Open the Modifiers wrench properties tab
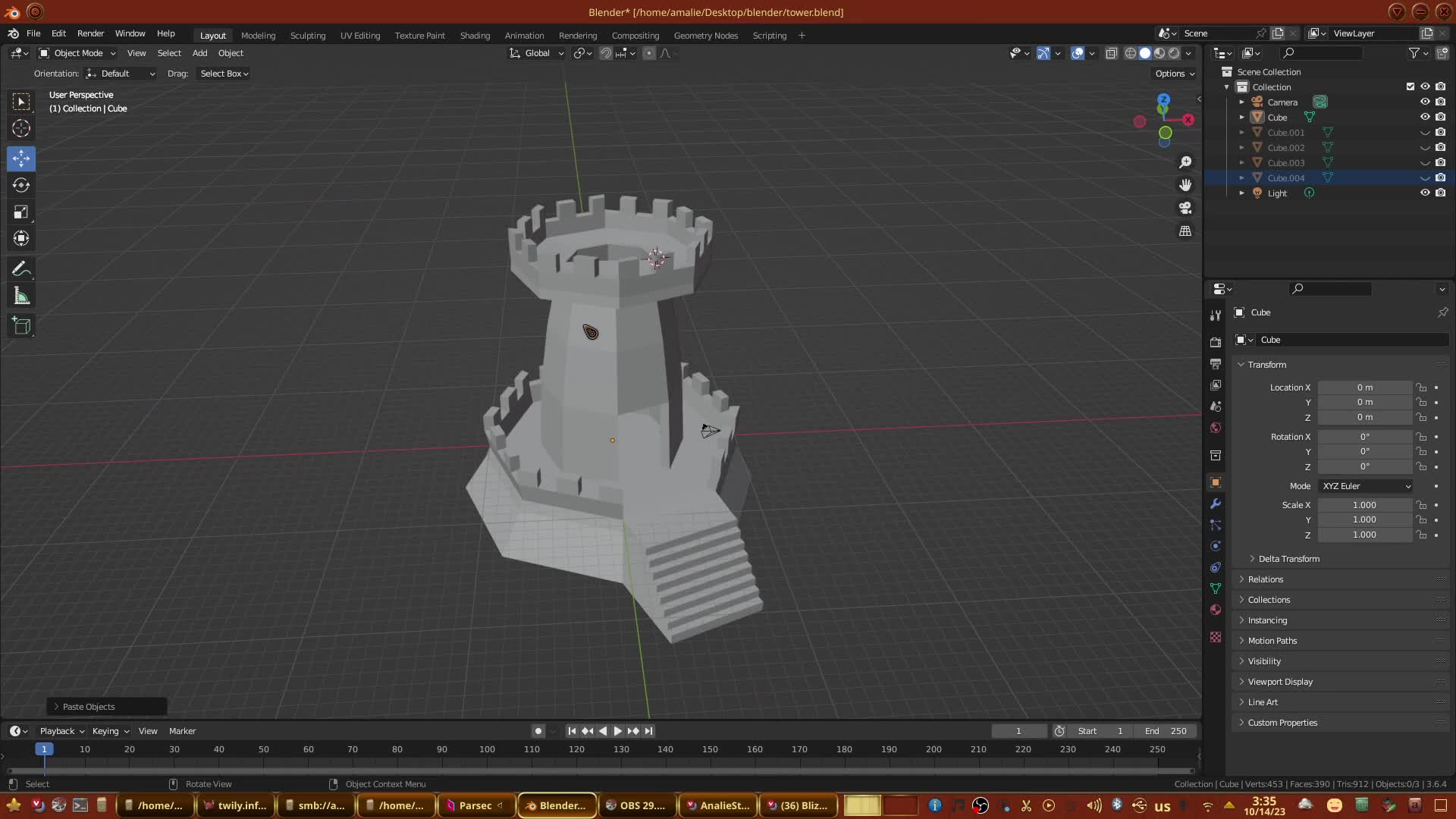 1216,504
